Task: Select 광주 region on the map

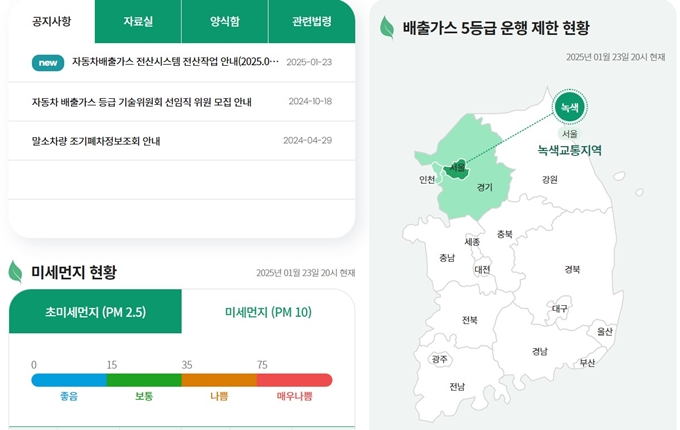Action: click(x=439, y=359)
